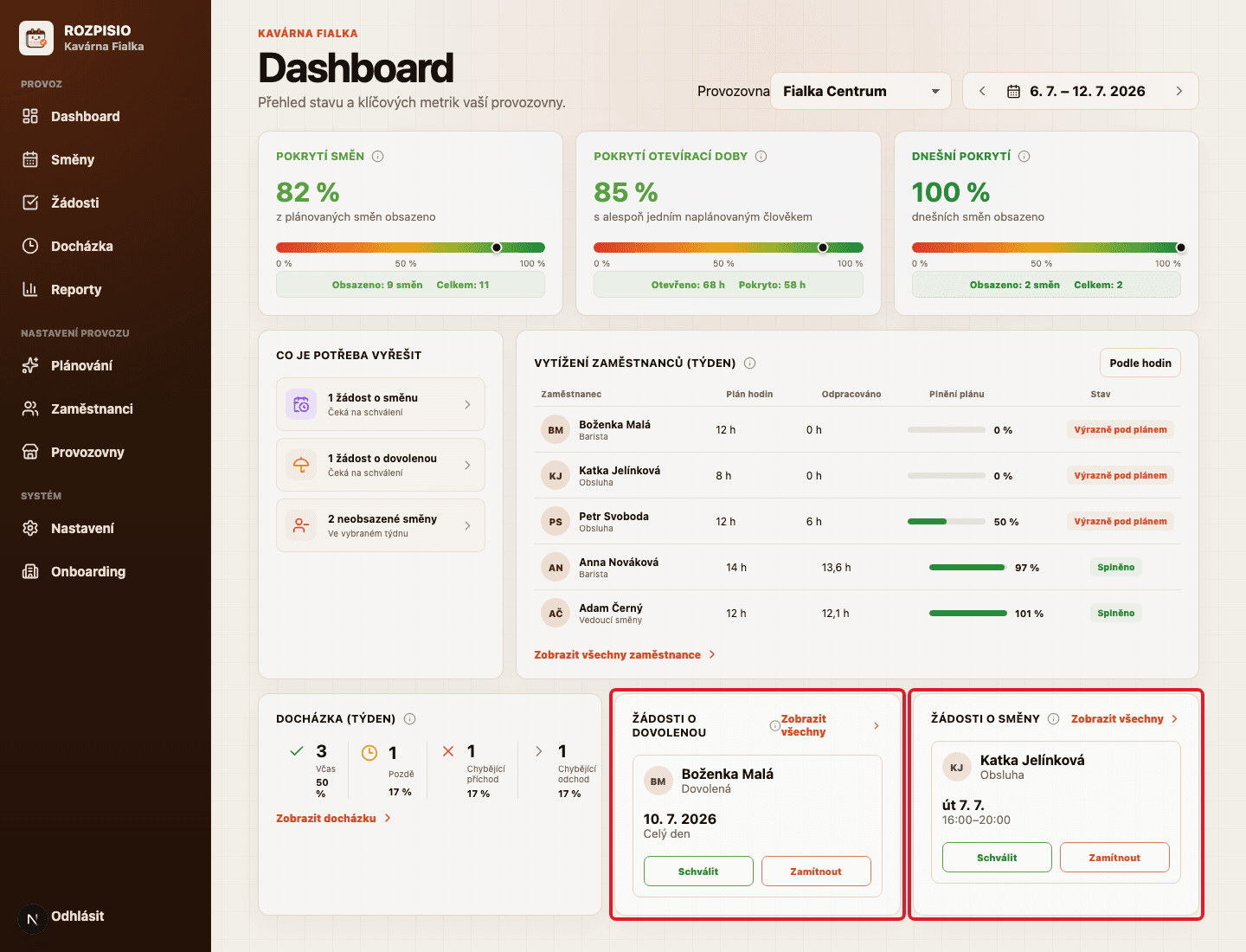1246x952 pixels.
Task: Show info for Pokrytí otevírací doby
Action: (761, 157)
